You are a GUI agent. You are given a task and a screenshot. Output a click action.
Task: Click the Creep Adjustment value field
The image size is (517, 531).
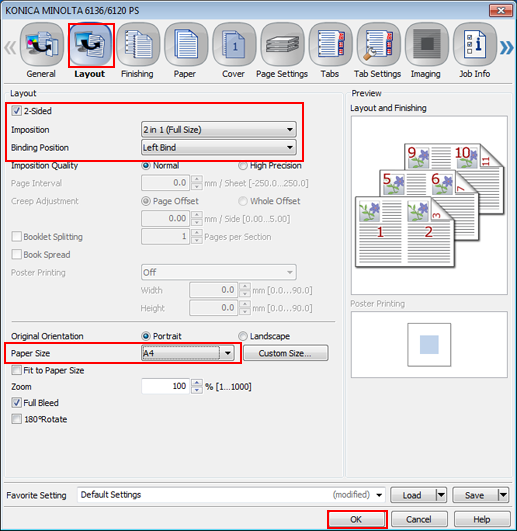pos(166,218)
